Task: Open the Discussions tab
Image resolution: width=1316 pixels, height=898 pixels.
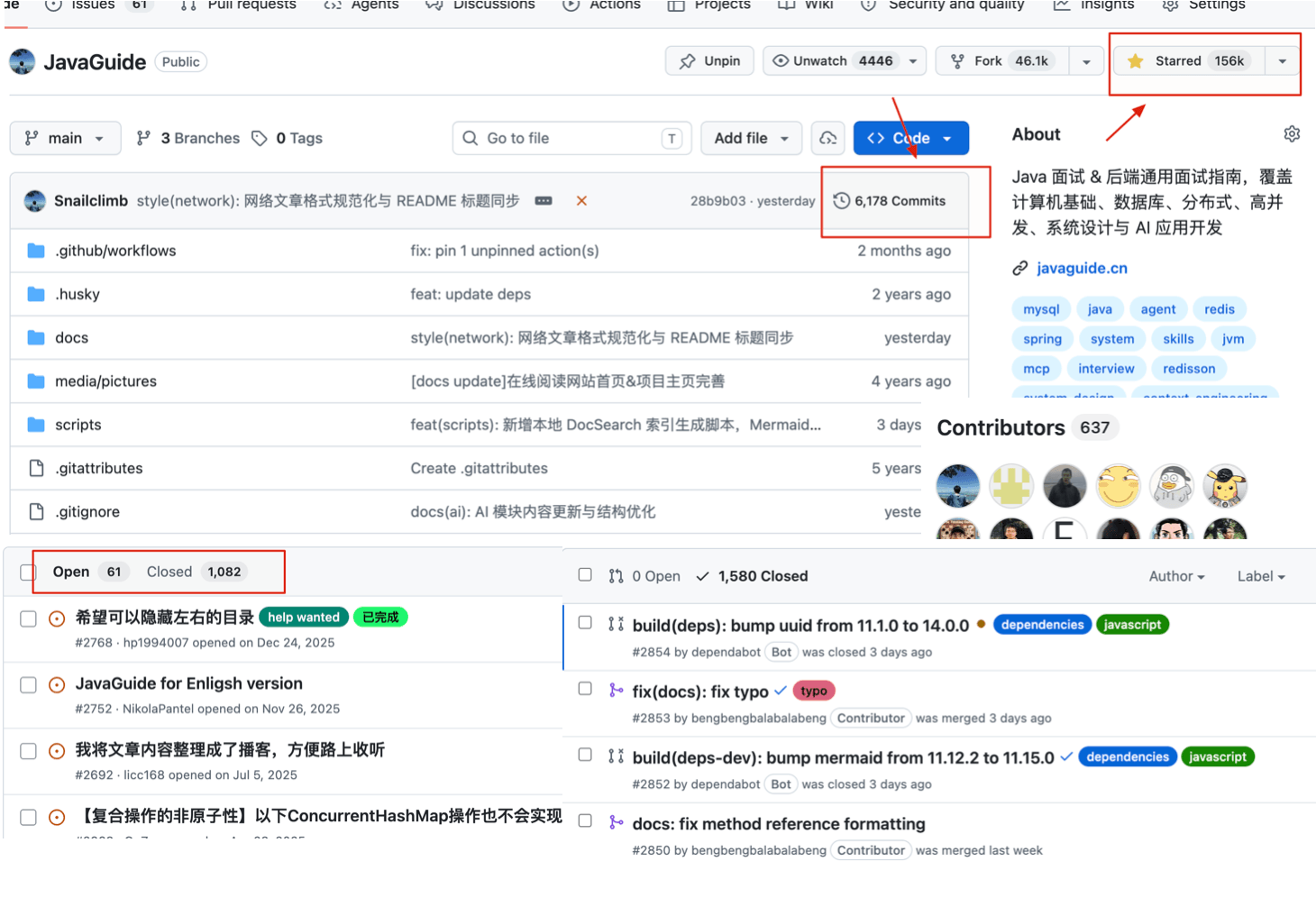Action: coord(480,5)
